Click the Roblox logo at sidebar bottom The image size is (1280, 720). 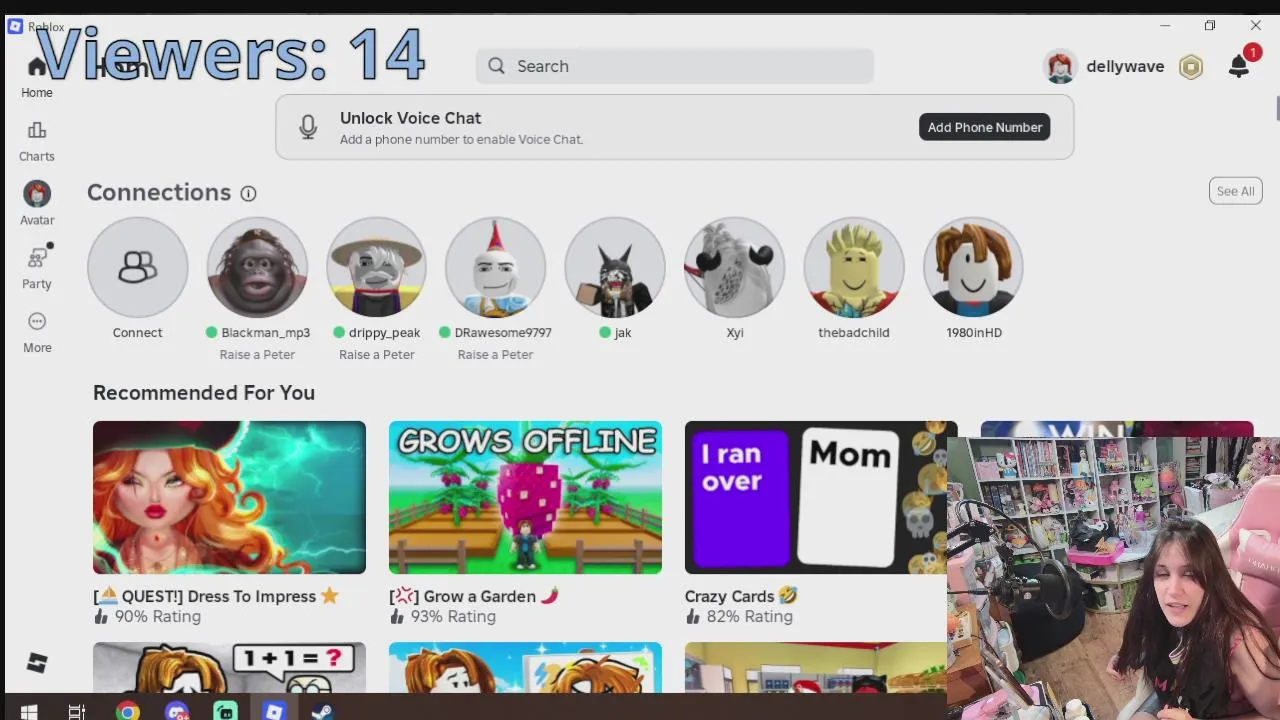(37, 663)
